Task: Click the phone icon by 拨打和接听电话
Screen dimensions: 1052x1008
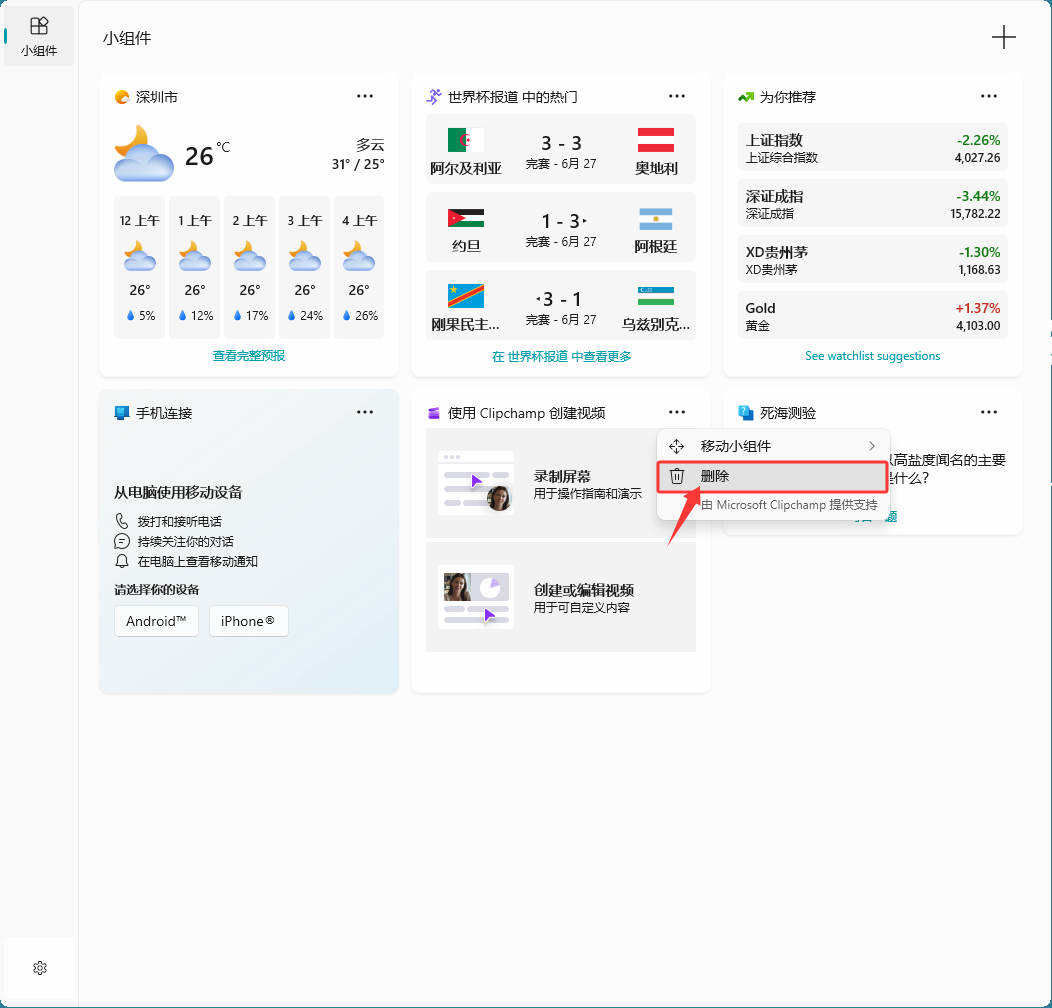Action: pos(121,521)
